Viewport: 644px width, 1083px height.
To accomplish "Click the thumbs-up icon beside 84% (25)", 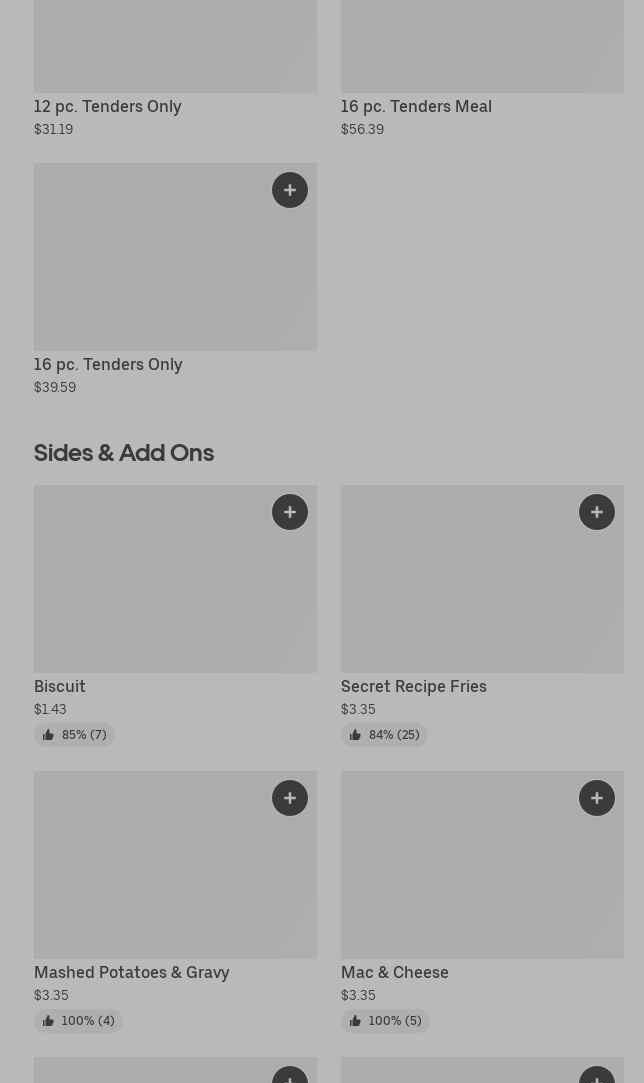I will click(355, 735).
